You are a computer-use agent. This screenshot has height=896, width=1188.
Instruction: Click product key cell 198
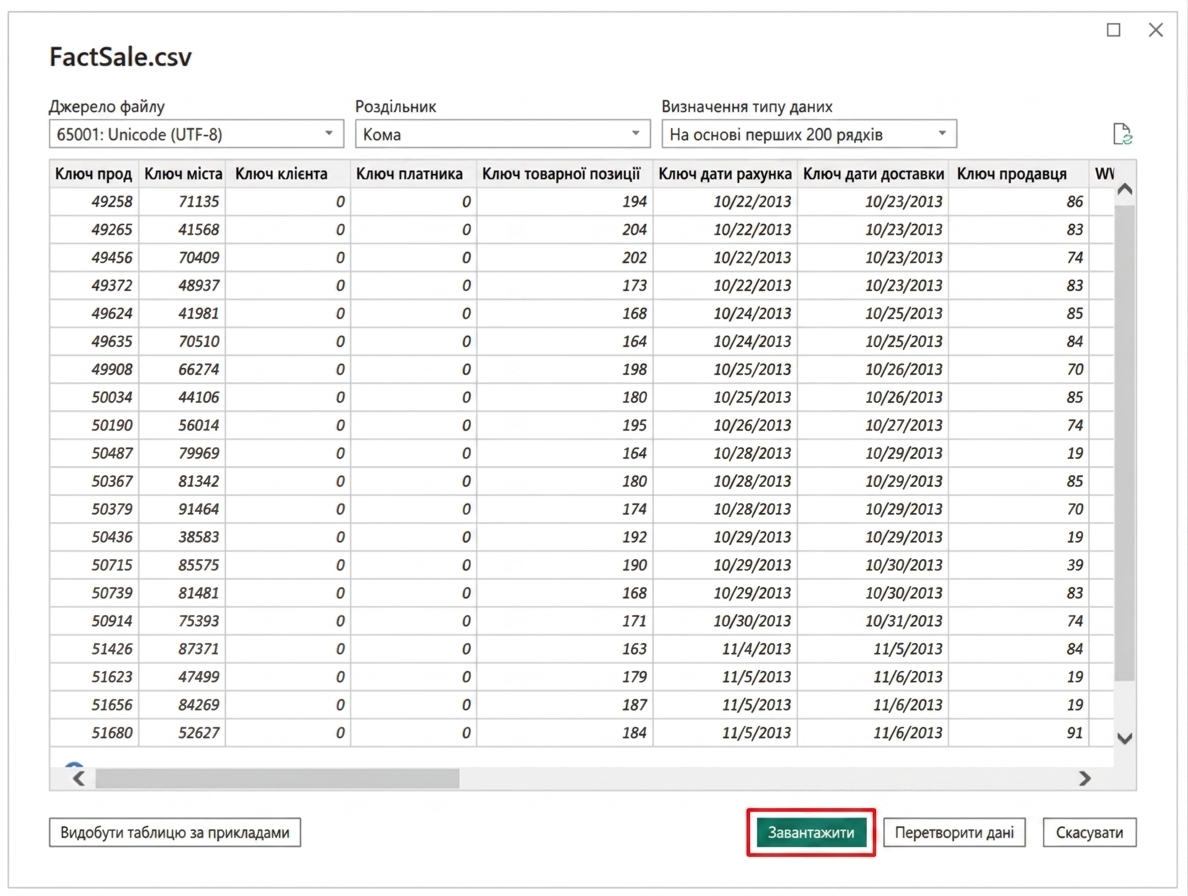pyautogui.click(x=564, y=370)
